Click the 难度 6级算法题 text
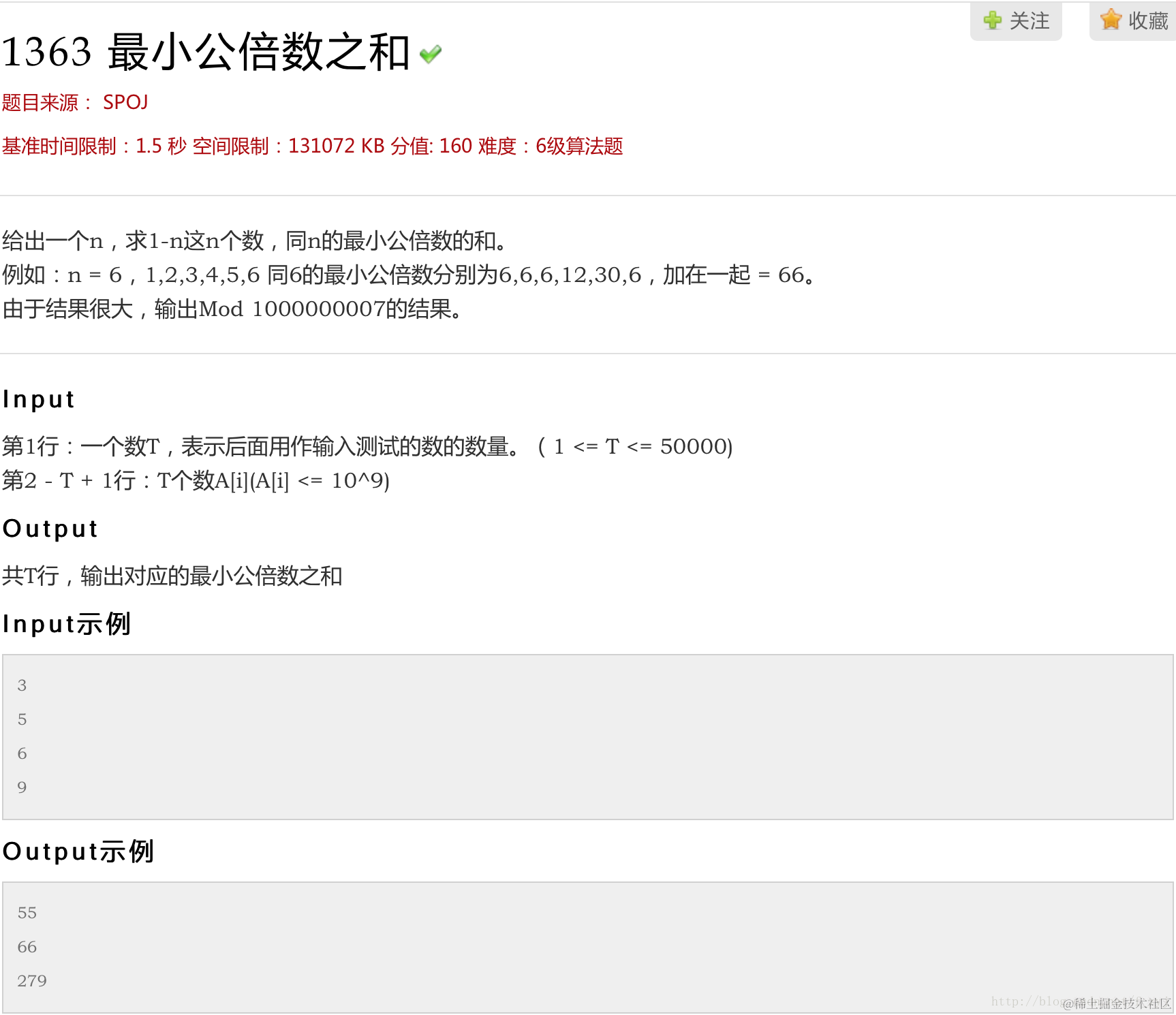 pyautogui.click(x=551, y=146)
